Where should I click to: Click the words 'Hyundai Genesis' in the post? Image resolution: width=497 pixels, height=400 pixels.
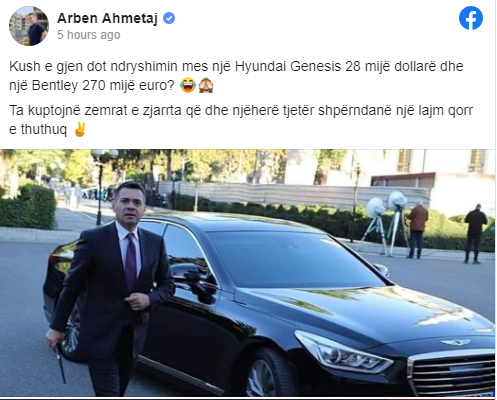pyautogui.click(x=288, y=66)
